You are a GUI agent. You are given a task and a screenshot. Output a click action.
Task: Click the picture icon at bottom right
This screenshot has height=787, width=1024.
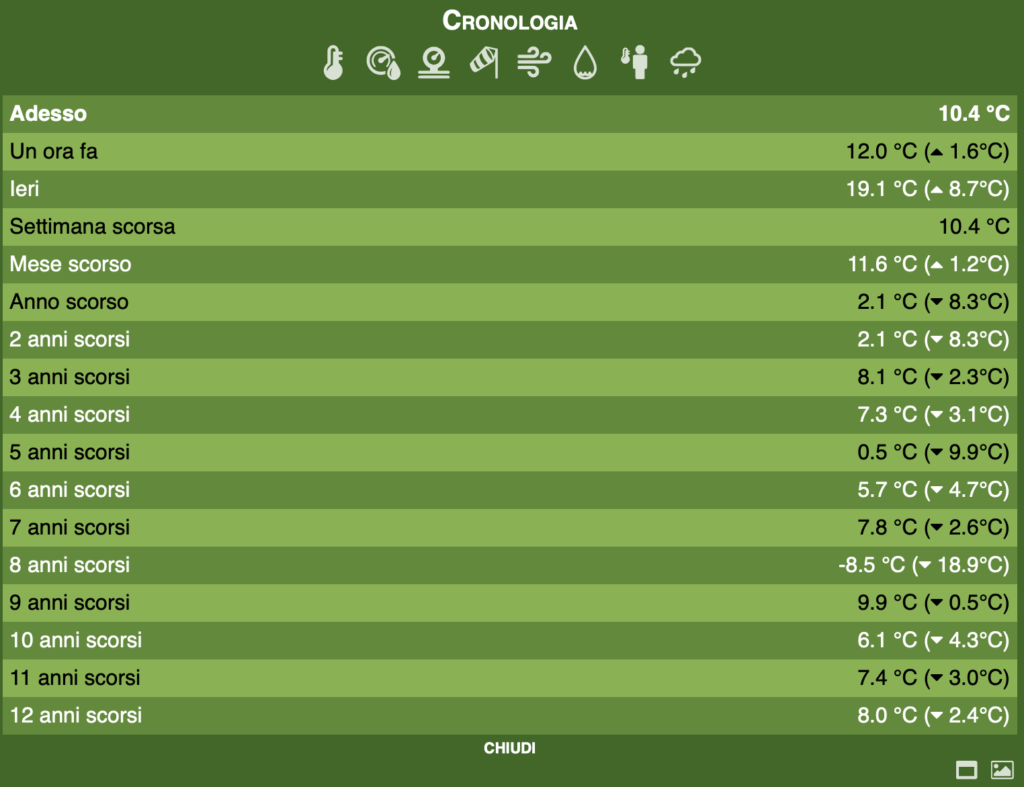point(1002,769)
